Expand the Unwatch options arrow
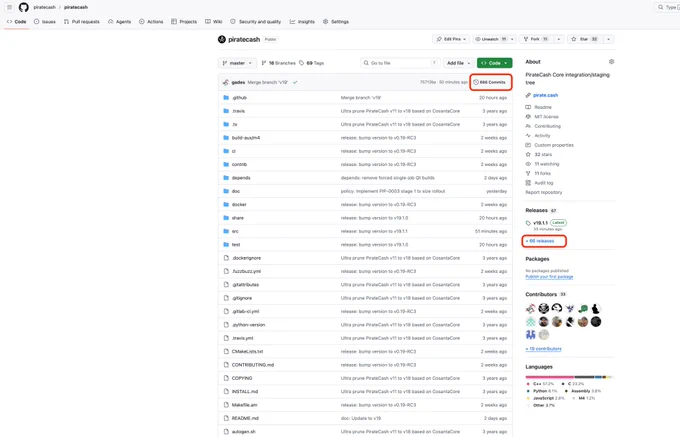Image resolution: width=680 pixels, height=437 pixels. pyautogui.click(x=512, y=39)
